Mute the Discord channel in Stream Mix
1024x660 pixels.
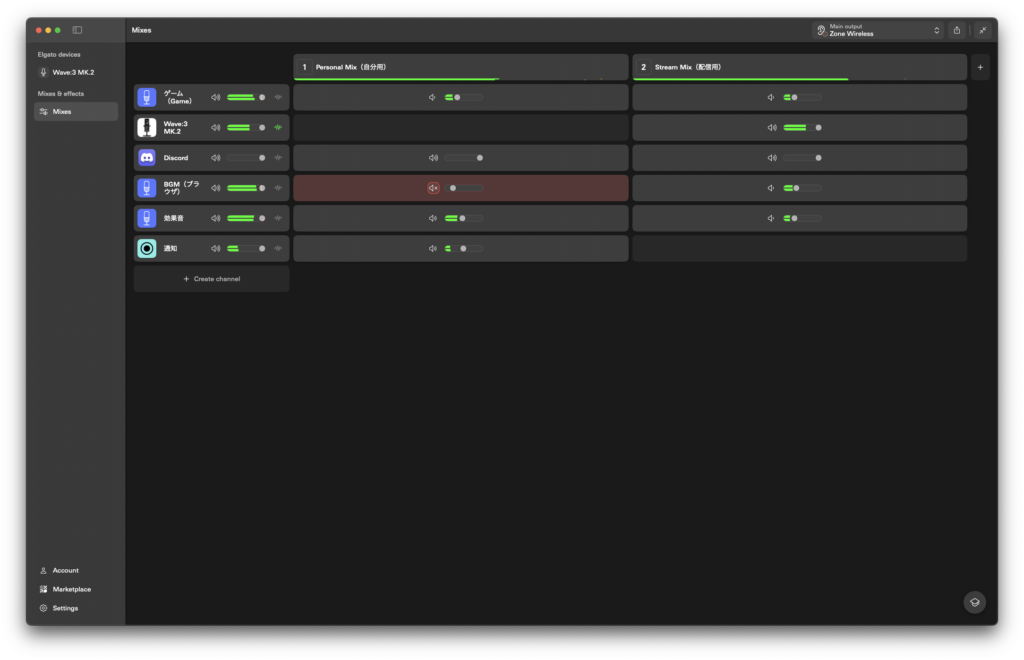pos(772,158)
